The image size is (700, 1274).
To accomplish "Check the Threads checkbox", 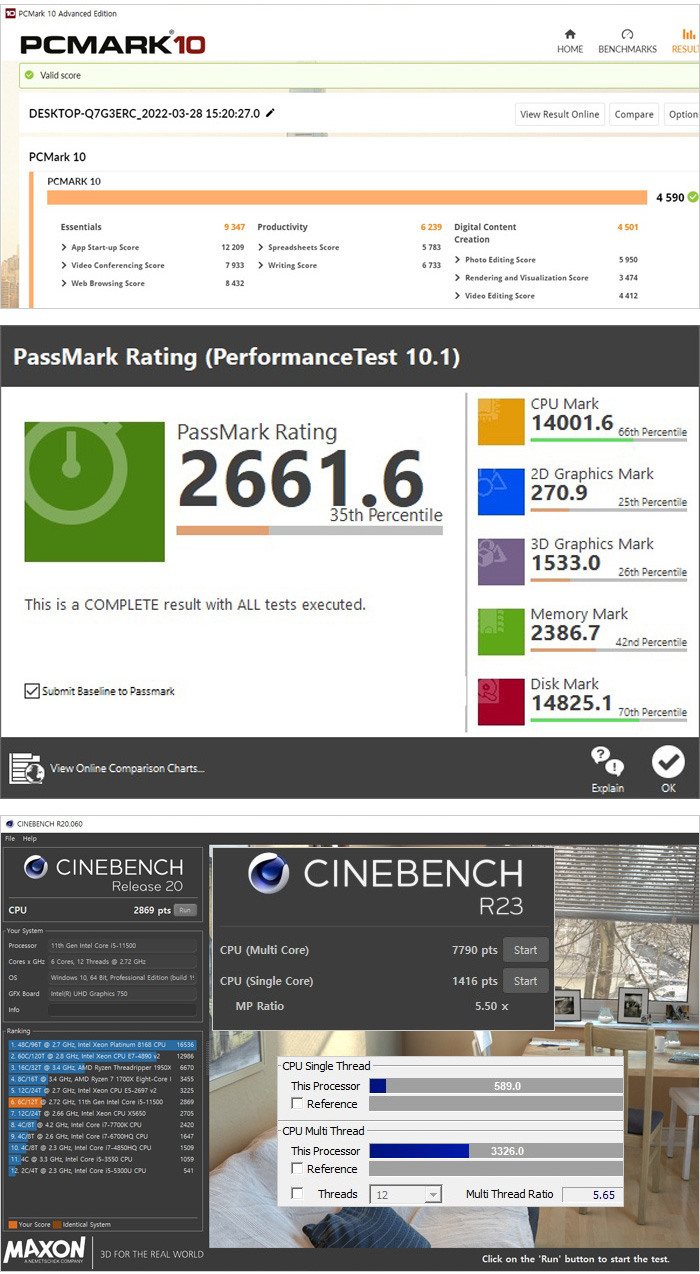I will pyautogui.click(x=297, y=1194).
